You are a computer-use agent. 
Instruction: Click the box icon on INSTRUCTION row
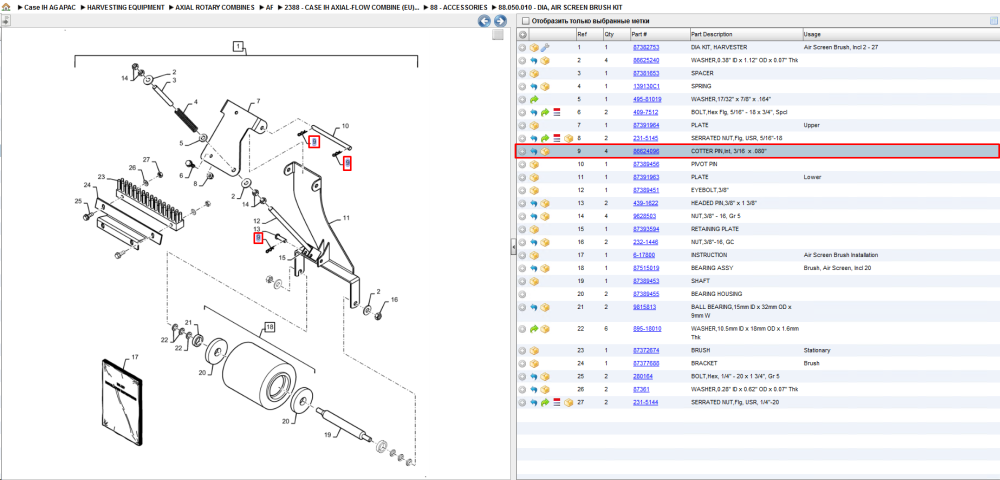(534, 255)
